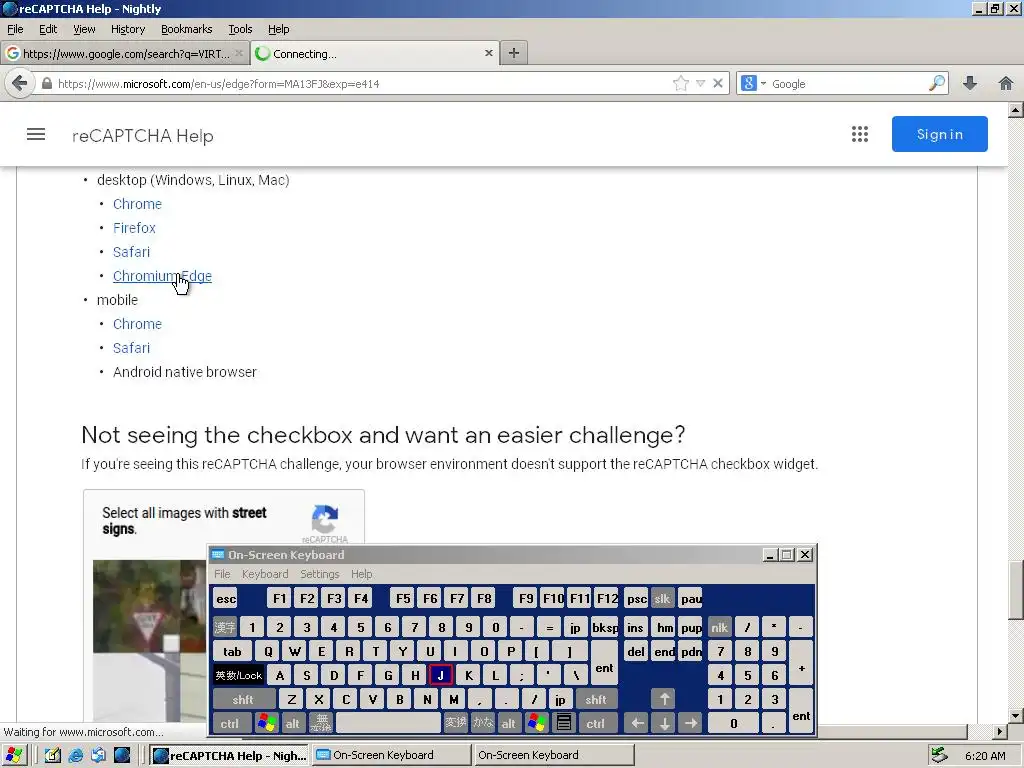
Task: Click the F5 key on keyboard
Action: [x=403, y=599]
